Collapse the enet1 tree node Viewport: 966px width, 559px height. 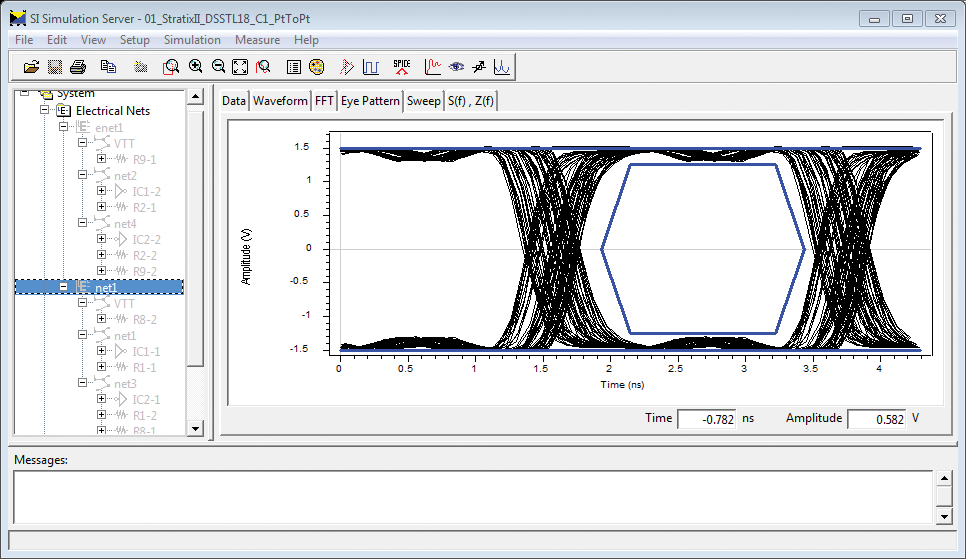point(63,127)
